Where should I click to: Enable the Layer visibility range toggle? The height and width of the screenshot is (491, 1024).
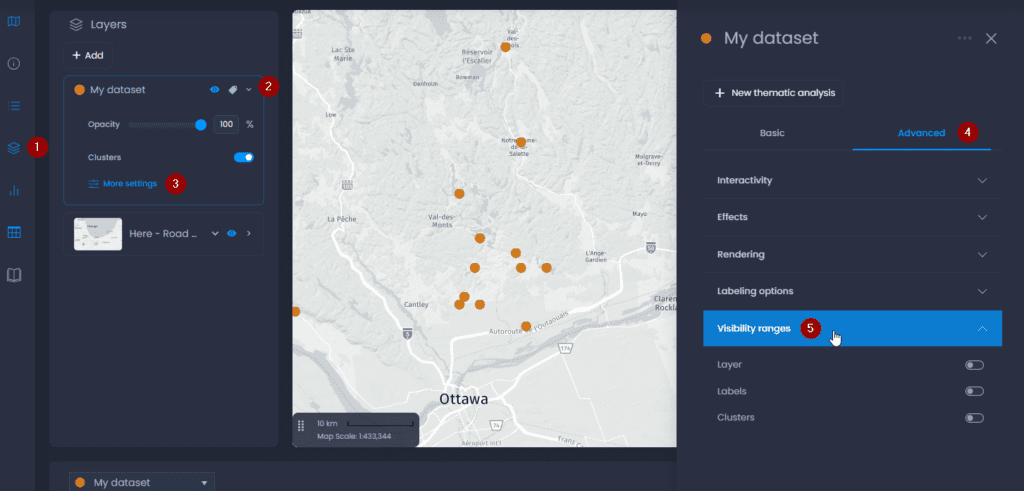[x=974, y=365]
